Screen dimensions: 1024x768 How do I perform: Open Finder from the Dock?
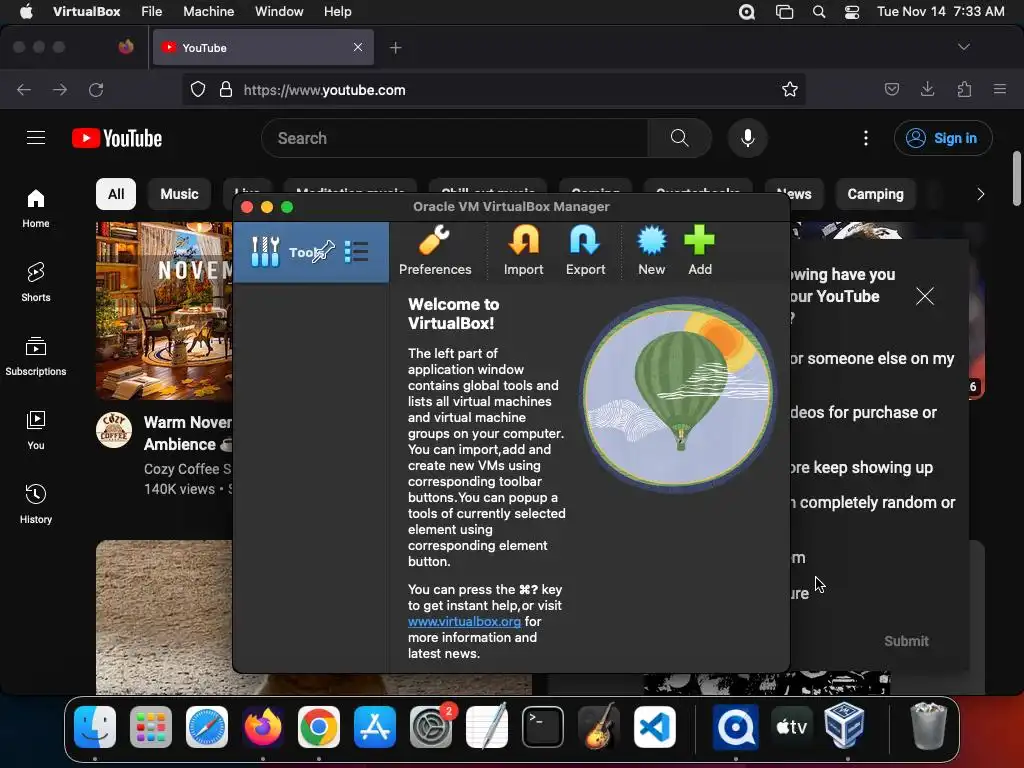coord(95,727)
